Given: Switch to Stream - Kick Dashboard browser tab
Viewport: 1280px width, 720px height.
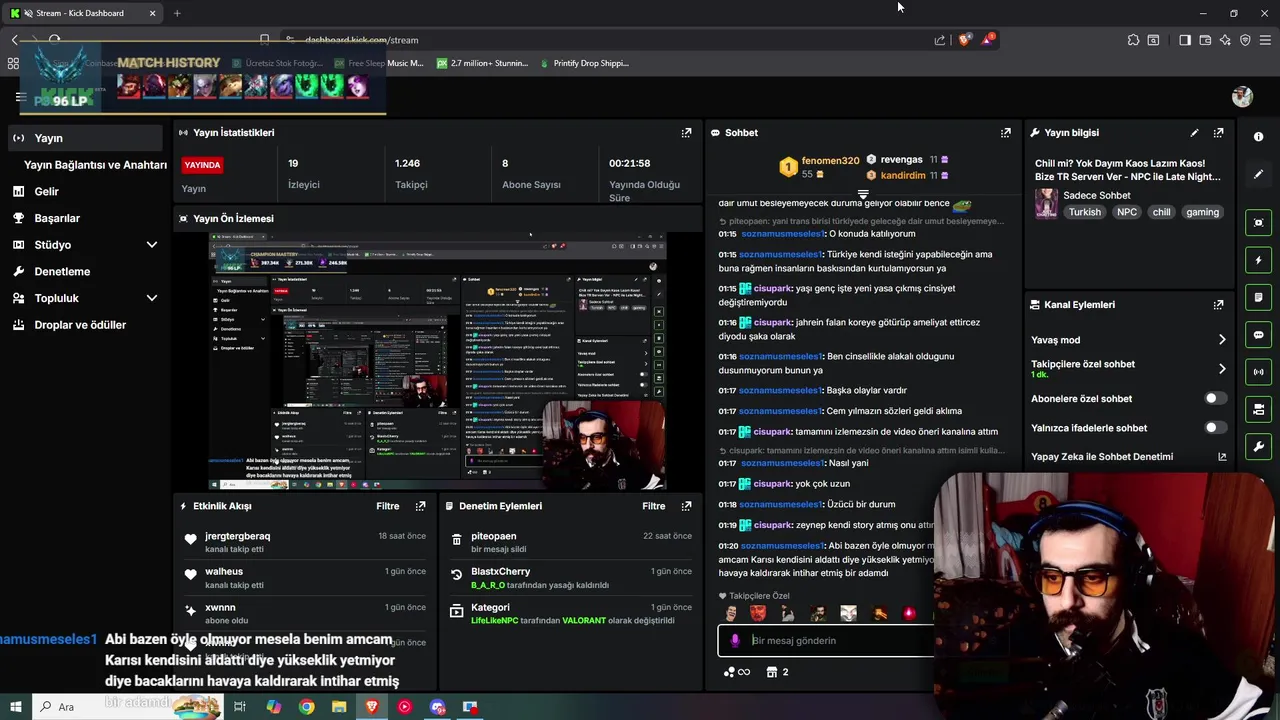Looking at the screenshot, I should 84,13.
